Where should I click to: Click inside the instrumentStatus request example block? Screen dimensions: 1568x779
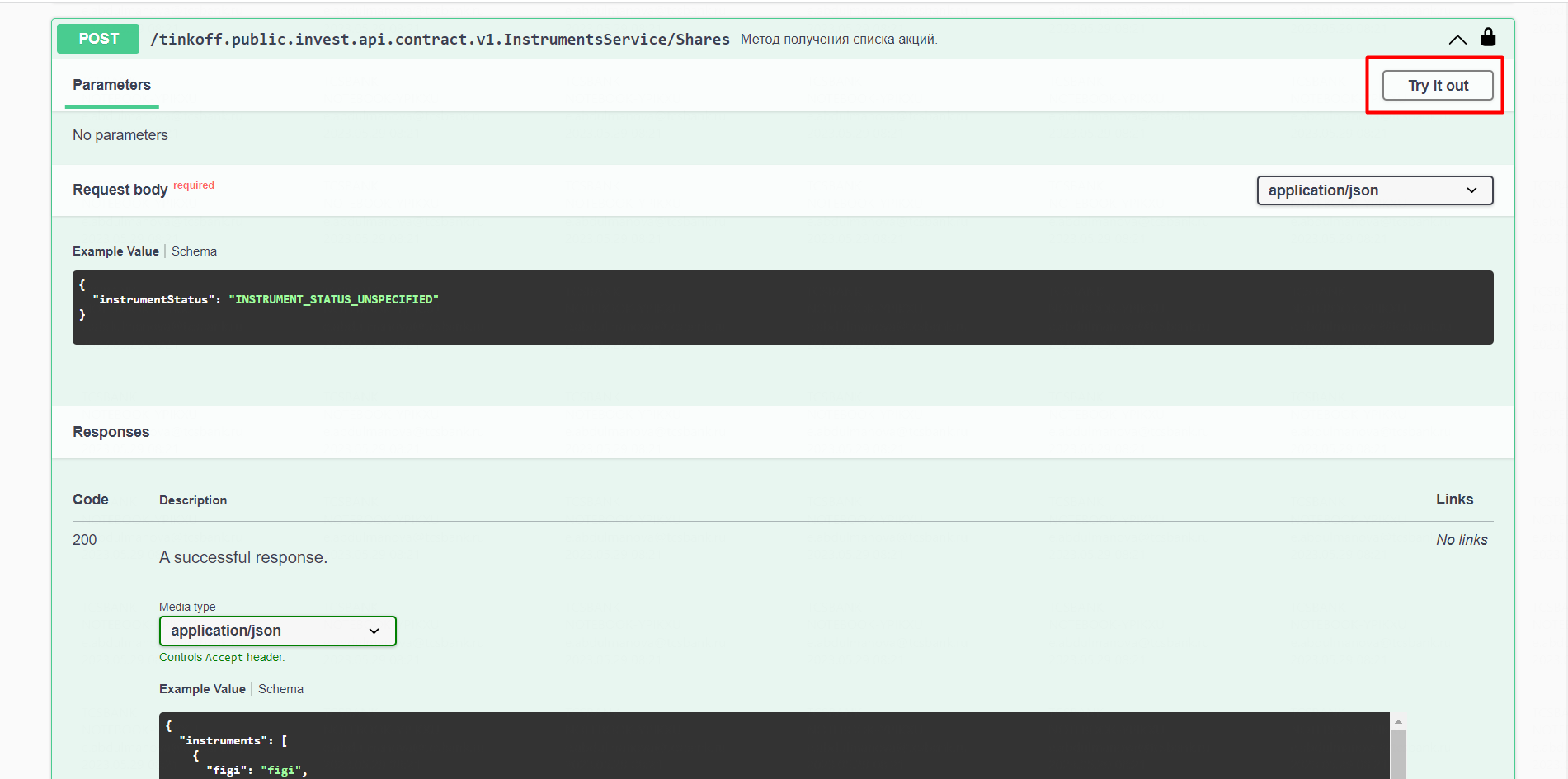tap(782, 321)
